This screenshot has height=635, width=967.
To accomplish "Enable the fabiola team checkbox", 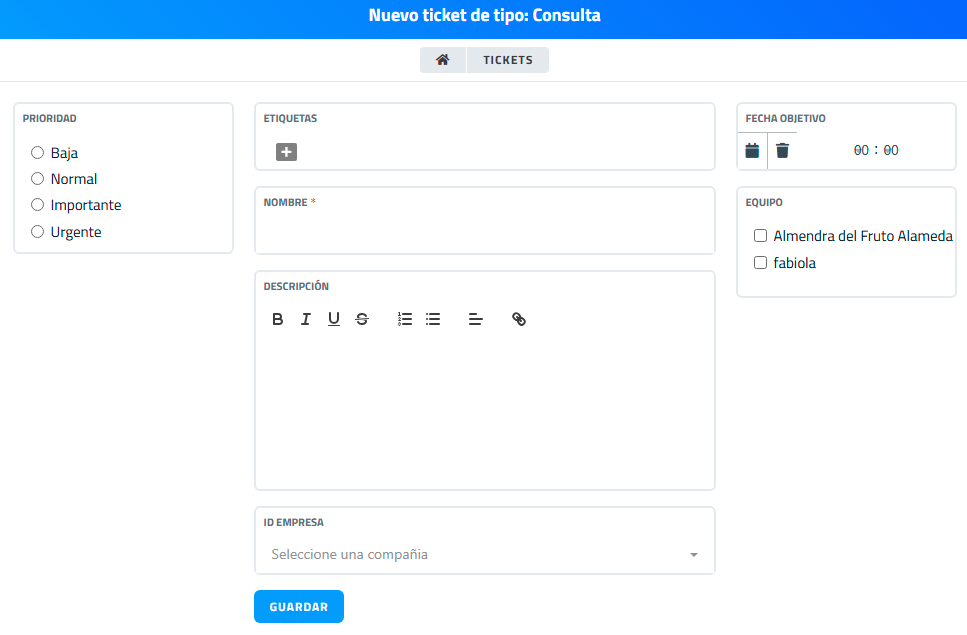I will [760, 263].
